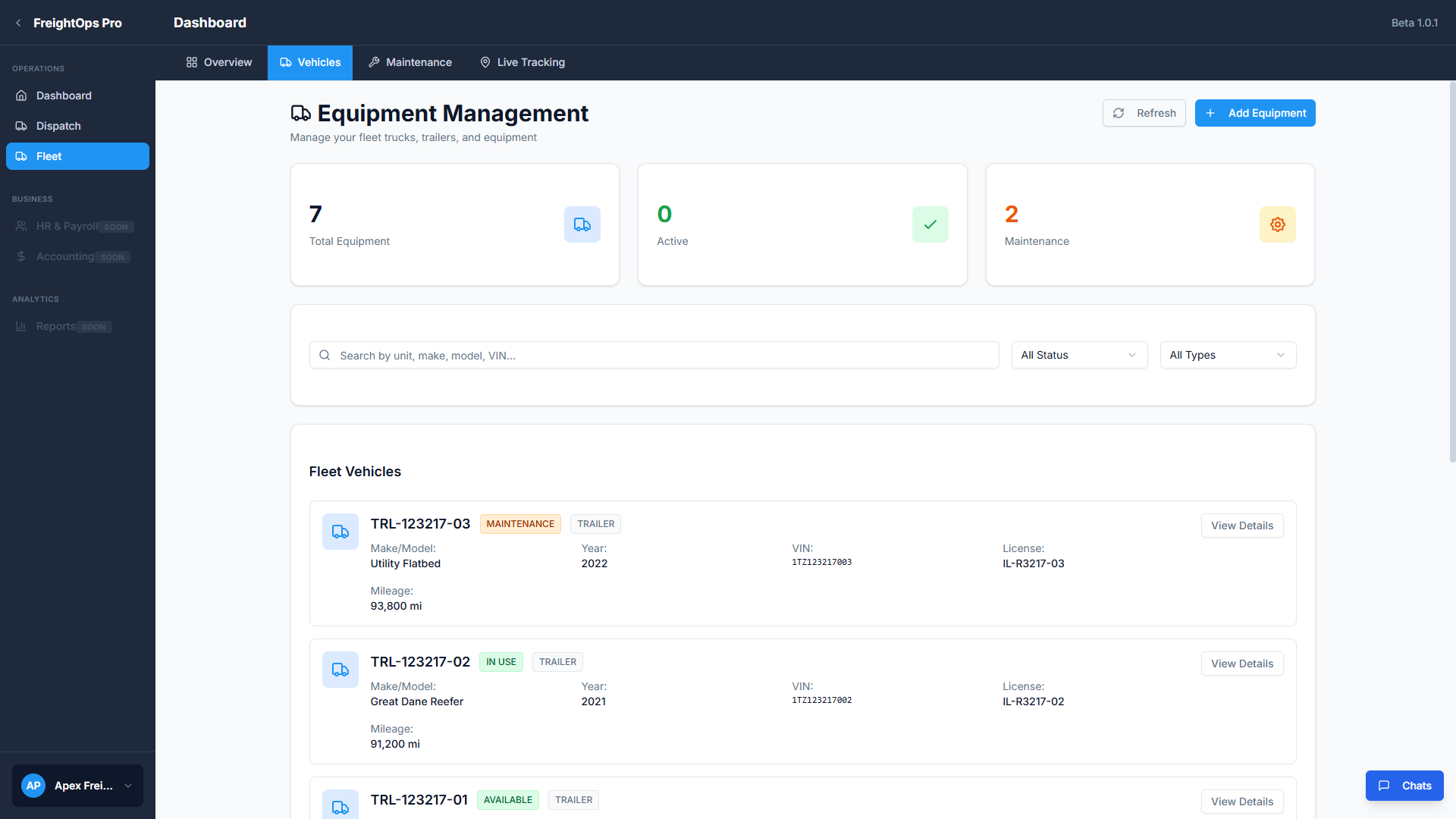Viewport: 1456px width, 819px height.
Task: Open the Chats floating button
Action: coord(1404,786)
